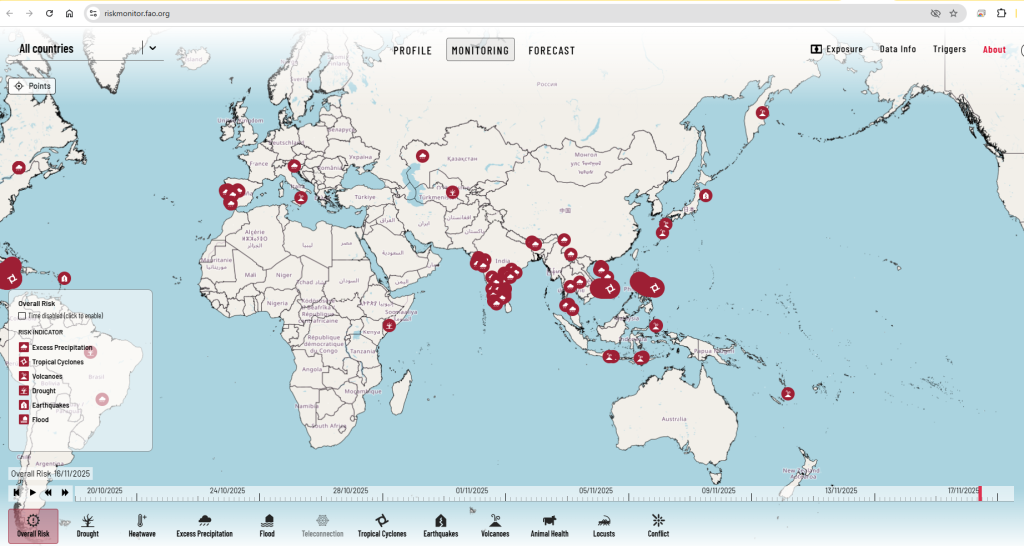Image resolution: width=1024 pixels, height=546 pixels.
Task: Show the Excess Precipitation layer in bottom bar
Action: (x=204, y=525)
